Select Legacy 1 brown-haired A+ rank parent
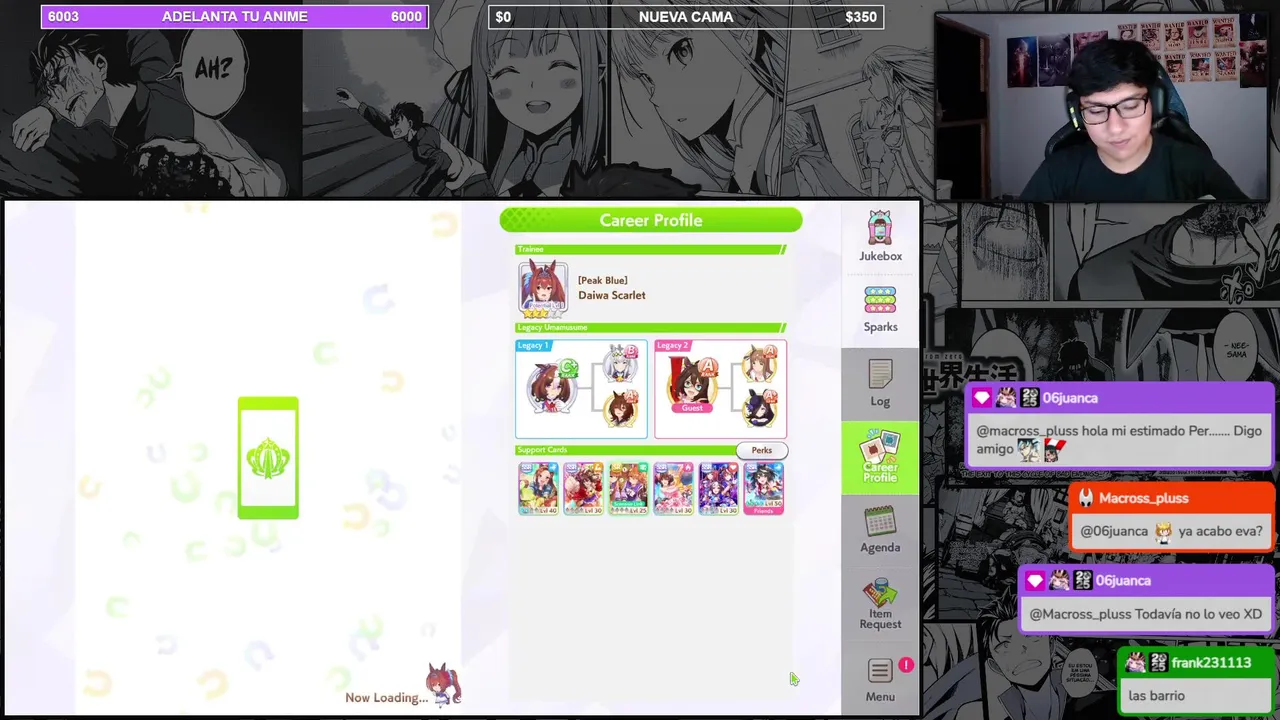 click(620, 409)
